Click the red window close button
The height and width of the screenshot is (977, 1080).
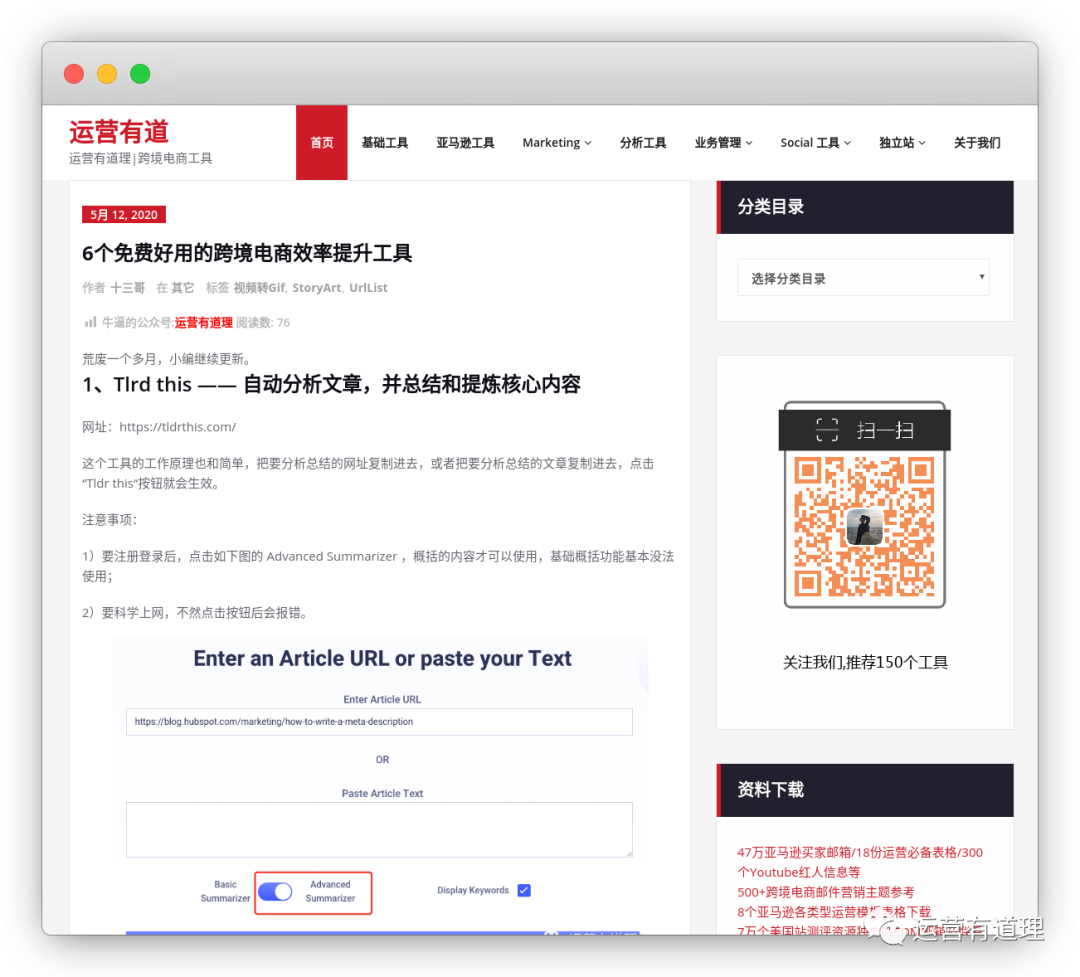[74, 74]
